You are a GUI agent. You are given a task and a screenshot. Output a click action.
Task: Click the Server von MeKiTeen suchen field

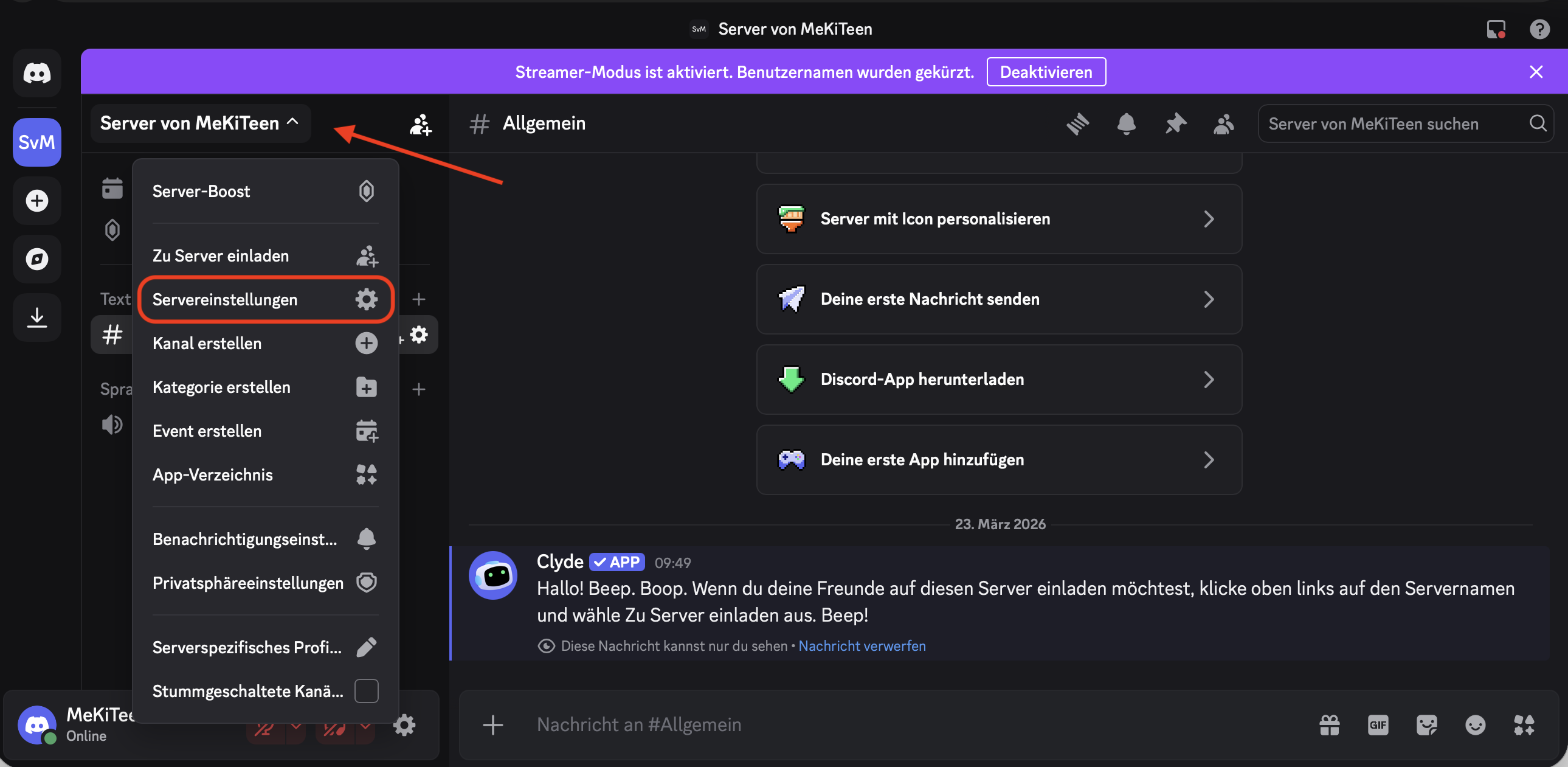point(1394,123)
